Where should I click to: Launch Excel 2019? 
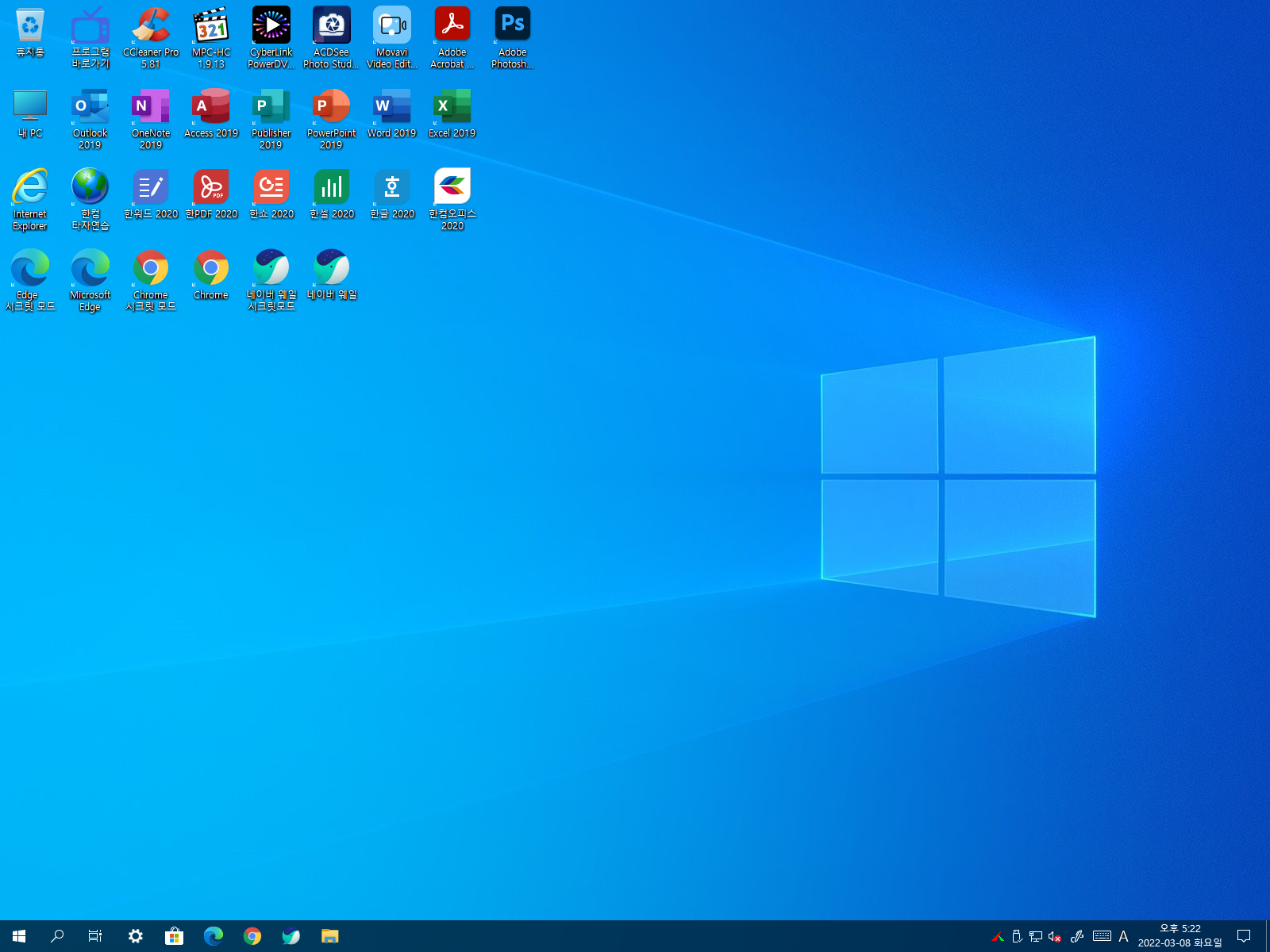452,113
